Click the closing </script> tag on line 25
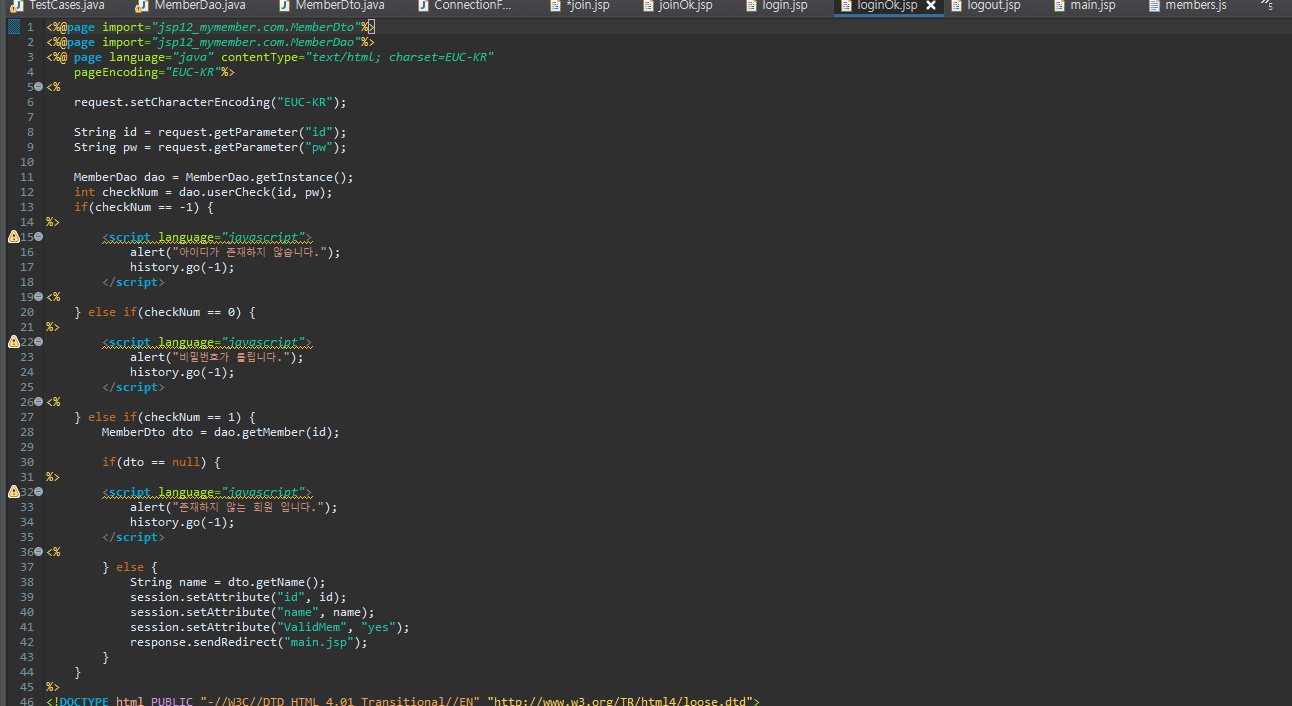This screenshot has width=1292, height=706. tap(133, 387)
